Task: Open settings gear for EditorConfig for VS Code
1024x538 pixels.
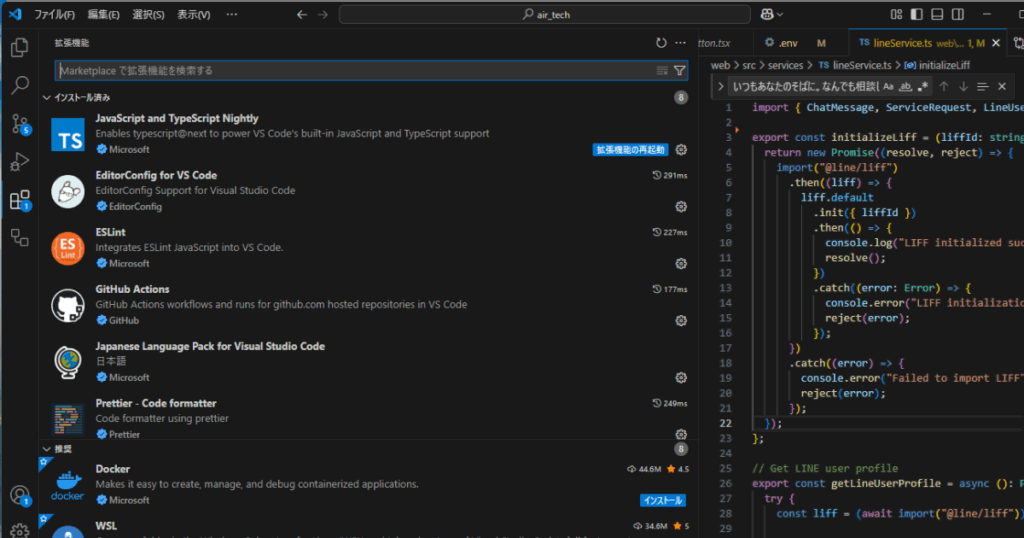Action: coord(681,206)
